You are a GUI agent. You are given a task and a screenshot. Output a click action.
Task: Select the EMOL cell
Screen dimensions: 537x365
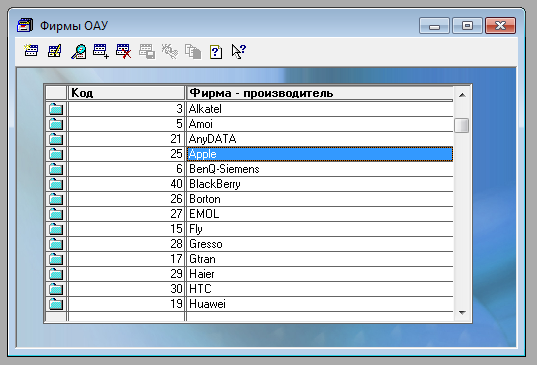320,214
